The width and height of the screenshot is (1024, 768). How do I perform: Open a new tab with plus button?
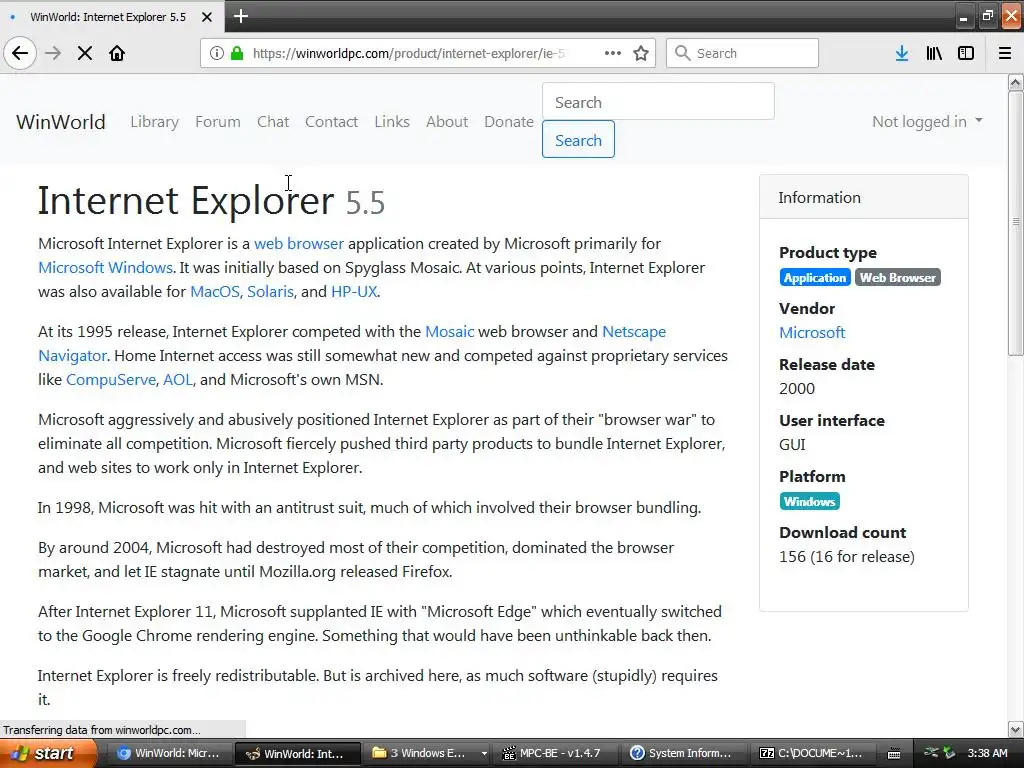tap(240, 16)
